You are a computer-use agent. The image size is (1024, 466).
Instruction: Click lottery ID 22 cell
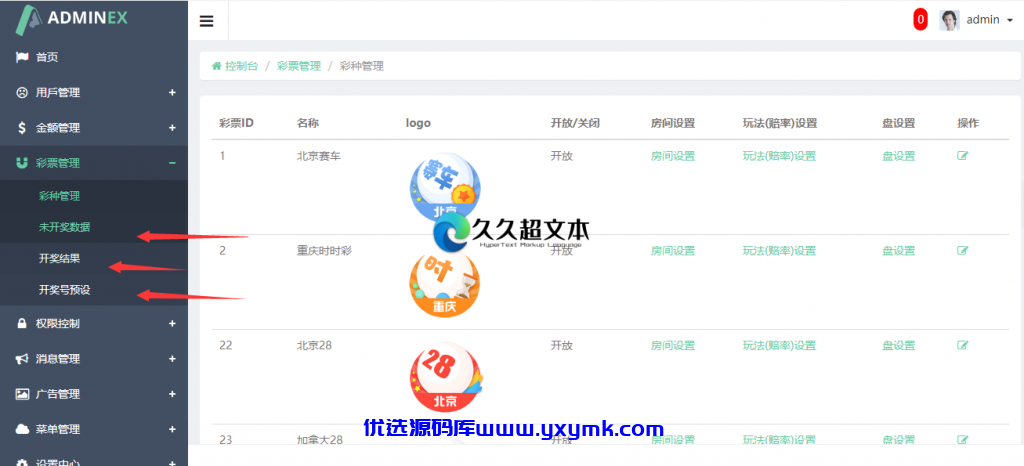[226, 345]
